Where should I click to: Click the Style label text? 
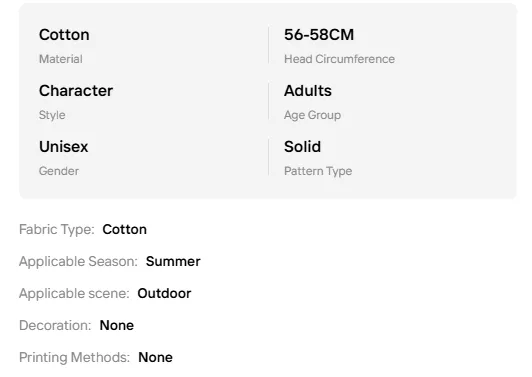52,115
